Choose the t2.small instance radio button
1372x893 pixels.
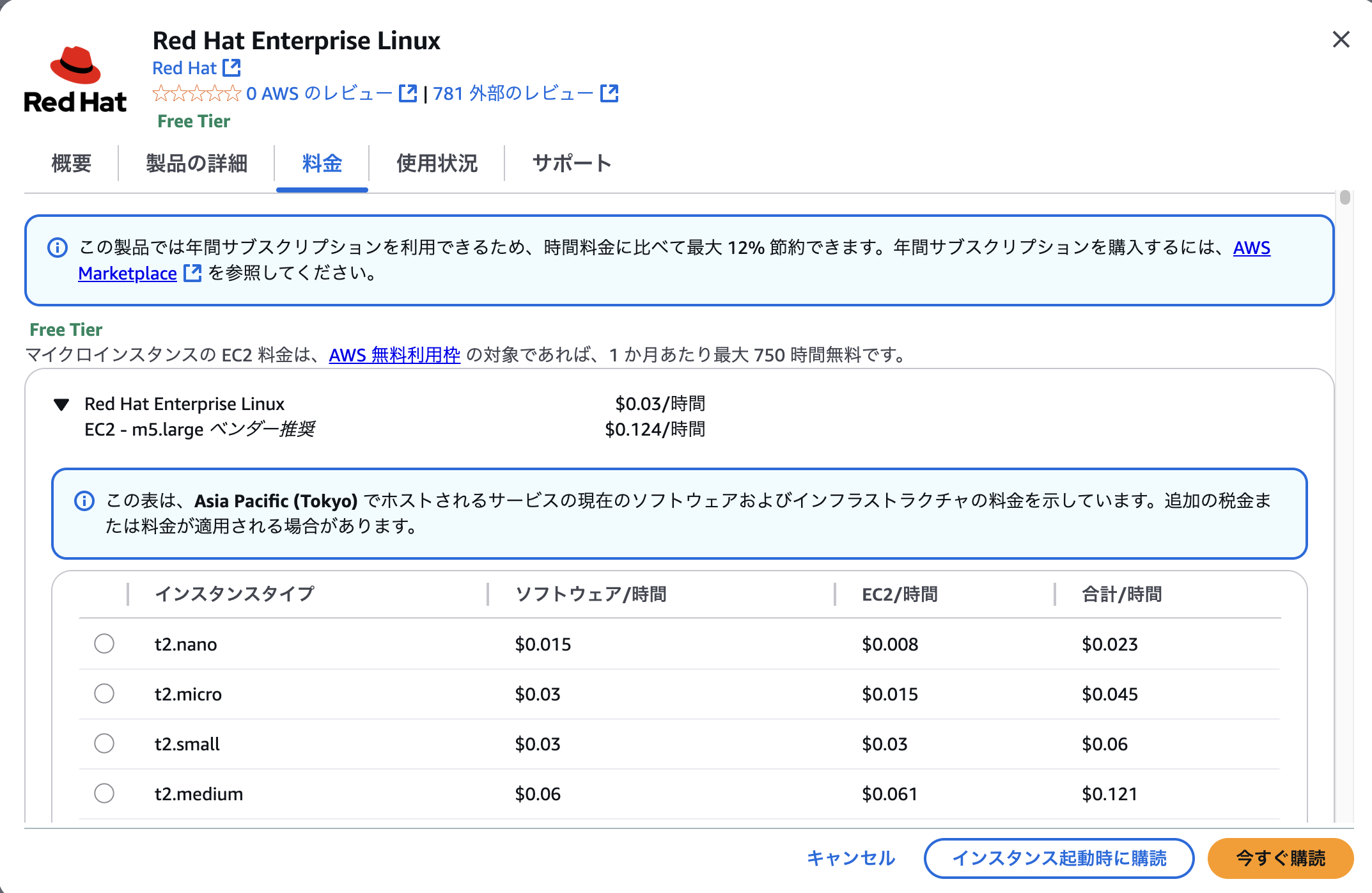pyautogui.click(x=104, y=743)
